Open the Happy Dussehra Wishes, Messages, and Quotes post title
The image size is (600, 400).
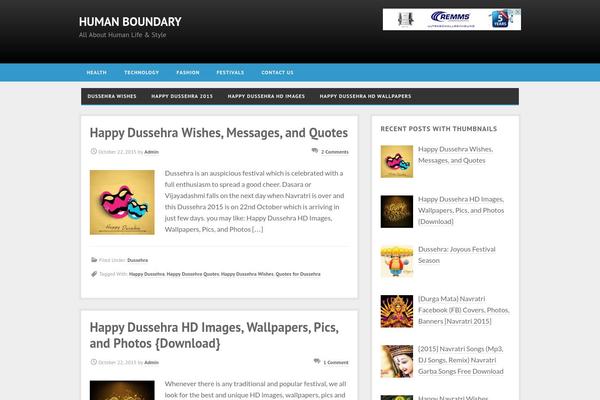click(x=218, y=133)
